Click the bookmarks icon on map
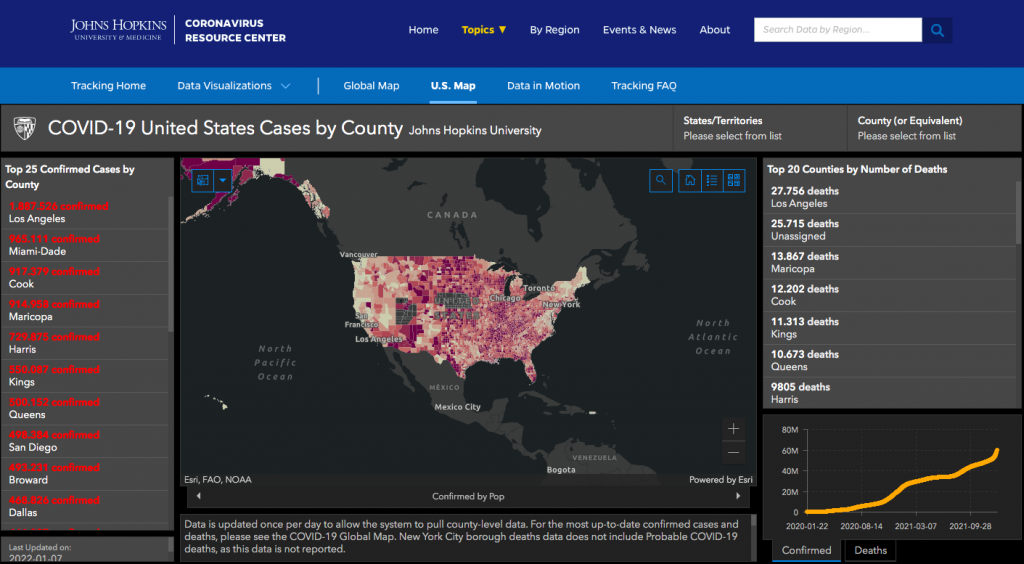The height and width of the screenshot is (564, 1024). tap(203, 180)
